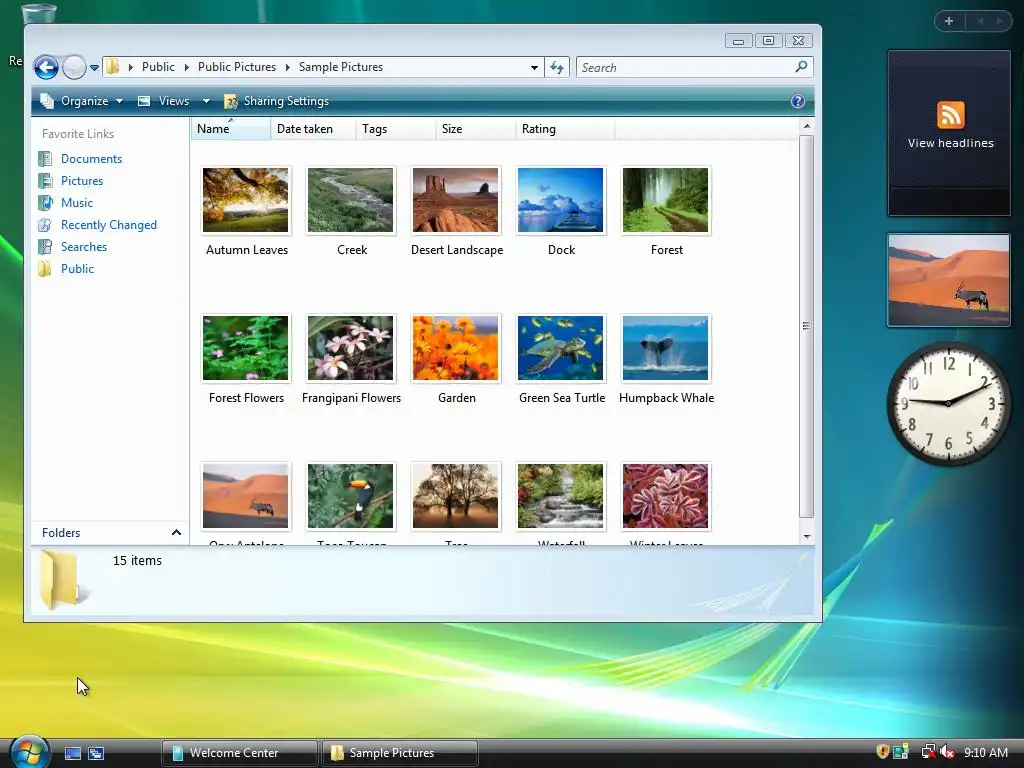Click the Views button
The width and height of the screenshot is (1024, 768).
point(165,101)
